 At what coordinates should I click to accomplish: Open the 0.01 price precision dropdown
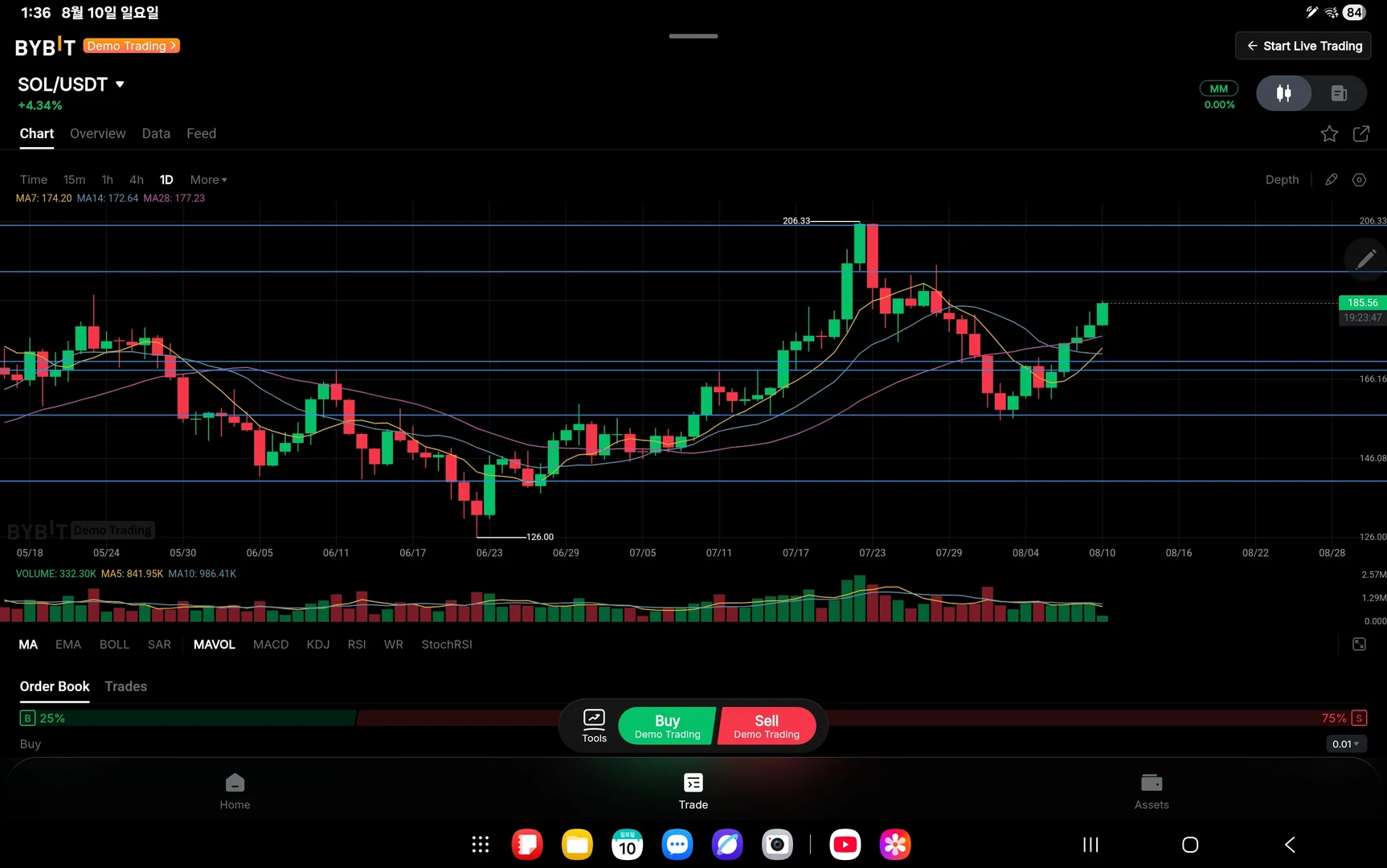(x=1345, y=744)
